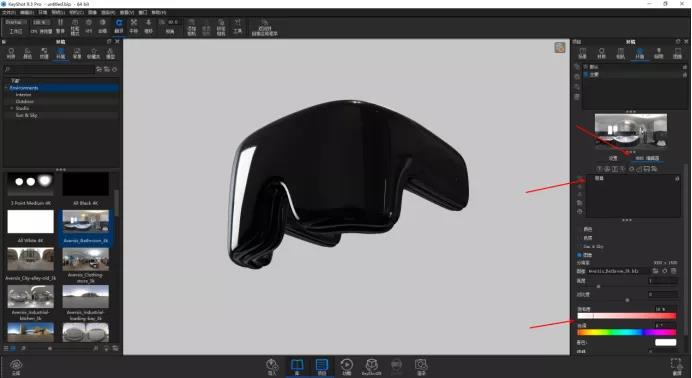The width and height of the screenshot is (692, 378).
Task: Select the Outdoor folder in tree
Action: 25,101
